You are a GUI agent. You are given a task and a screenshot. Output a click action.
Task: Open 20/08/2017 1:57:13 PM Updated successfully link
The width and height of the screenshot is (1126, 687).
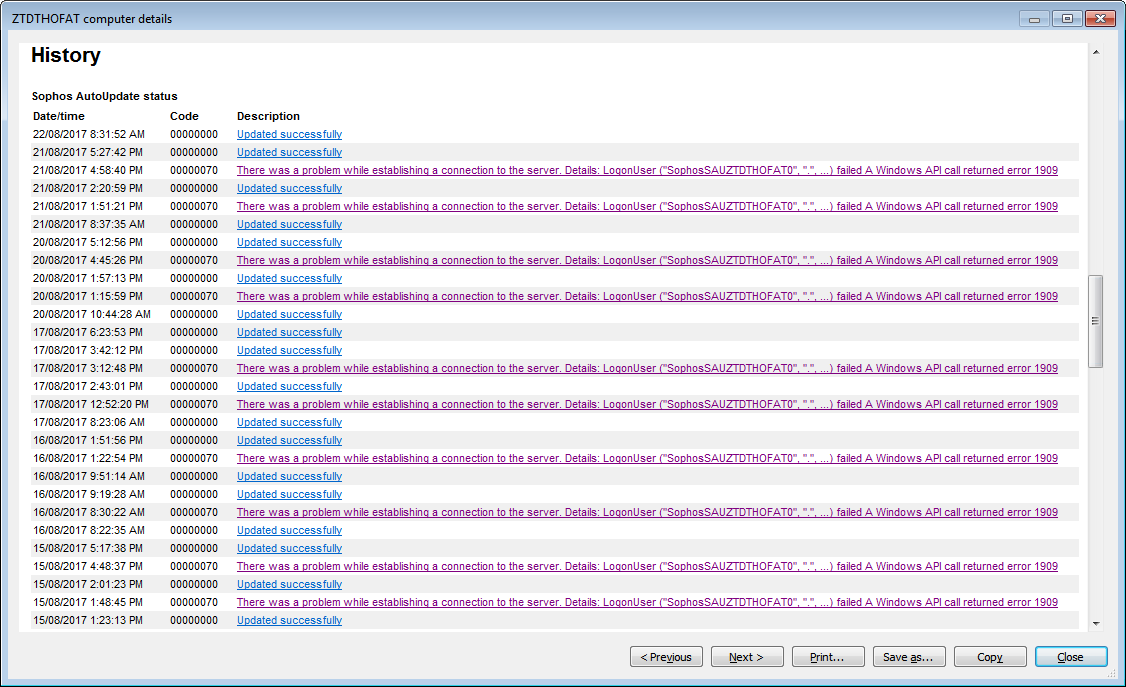pos(289,278)
